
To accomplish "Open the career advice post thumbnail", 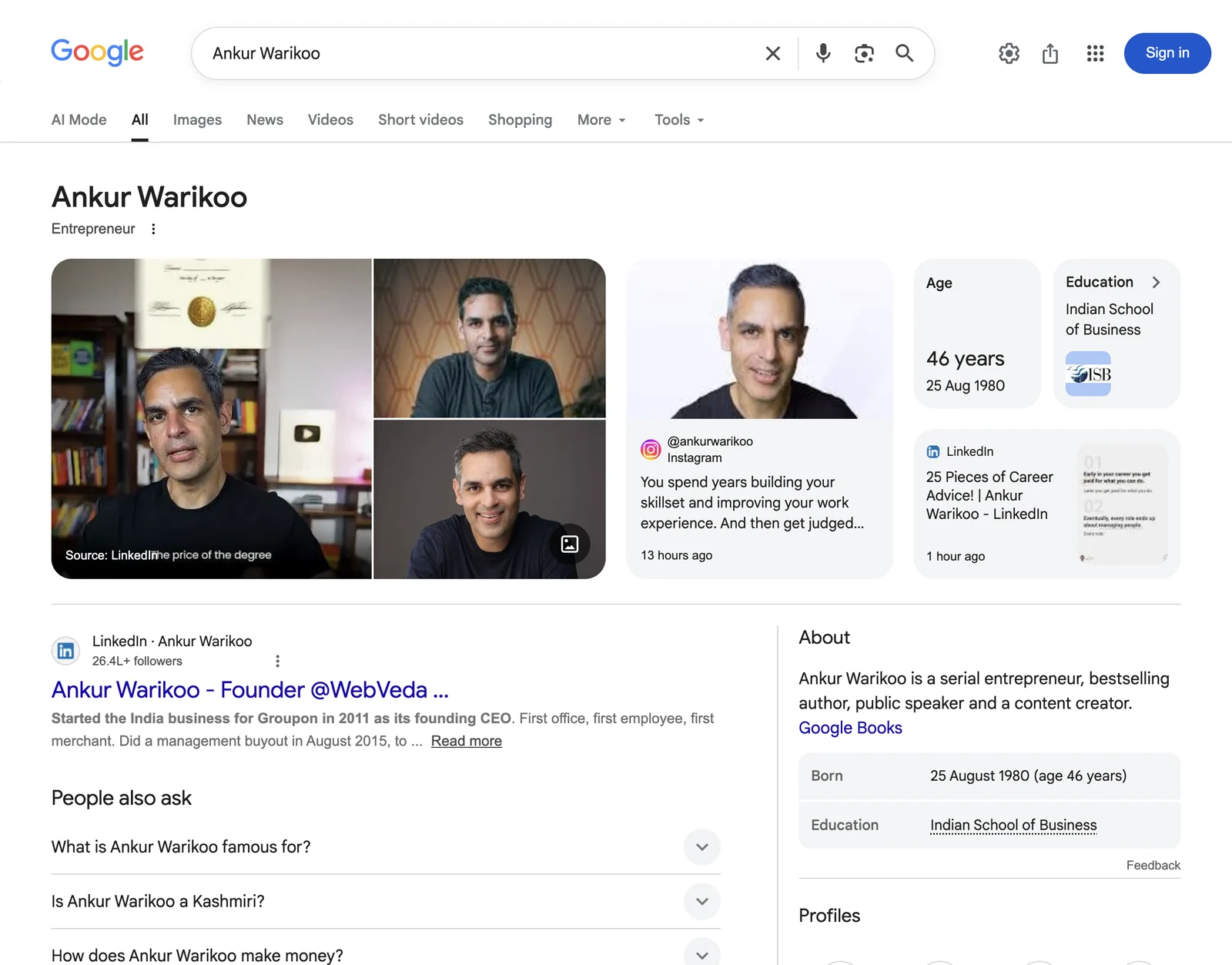I will click(x=1123, y=504).
